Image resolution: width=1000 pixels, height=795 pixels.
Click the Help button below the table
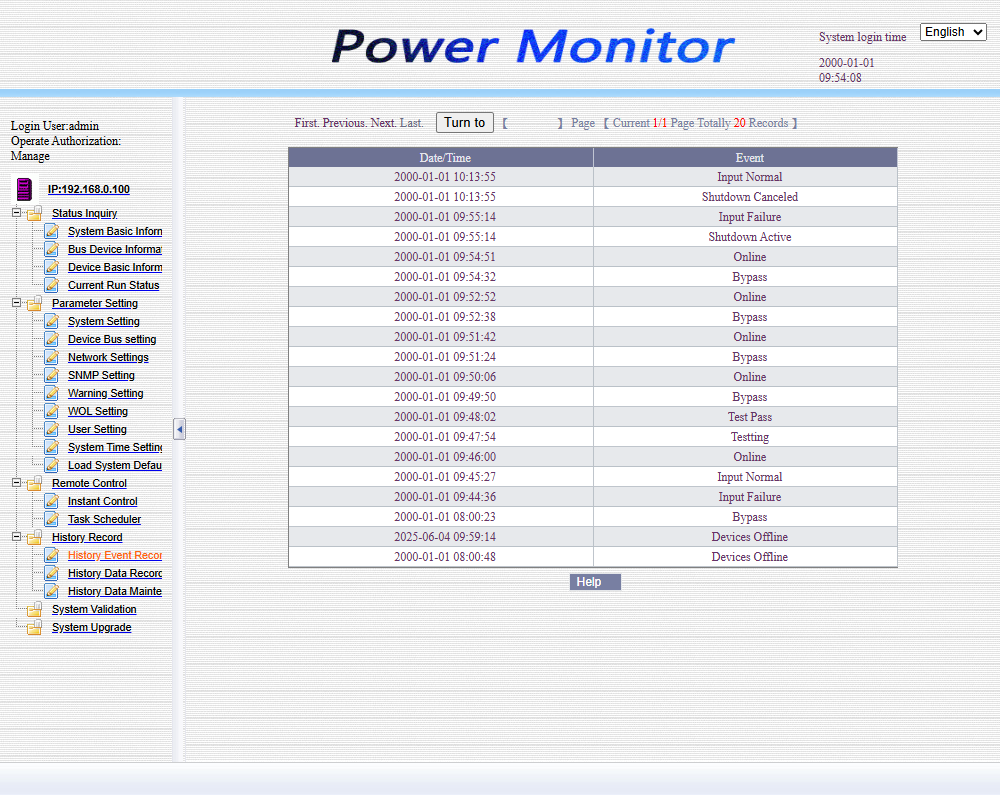595,582
